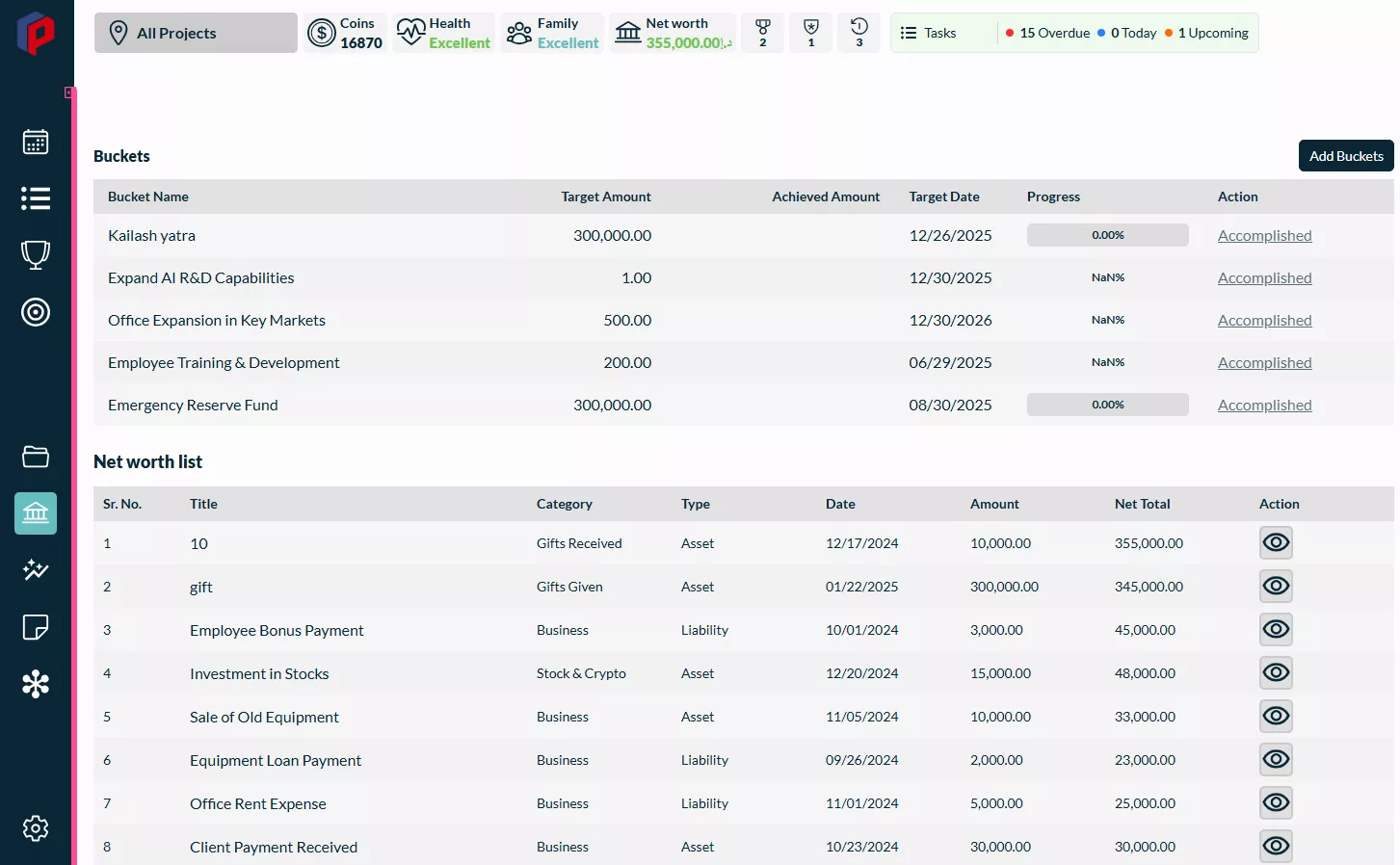View details of Sale of Old Equipment
Viewport: 1400px width, 865px height.
point(1276,716)
